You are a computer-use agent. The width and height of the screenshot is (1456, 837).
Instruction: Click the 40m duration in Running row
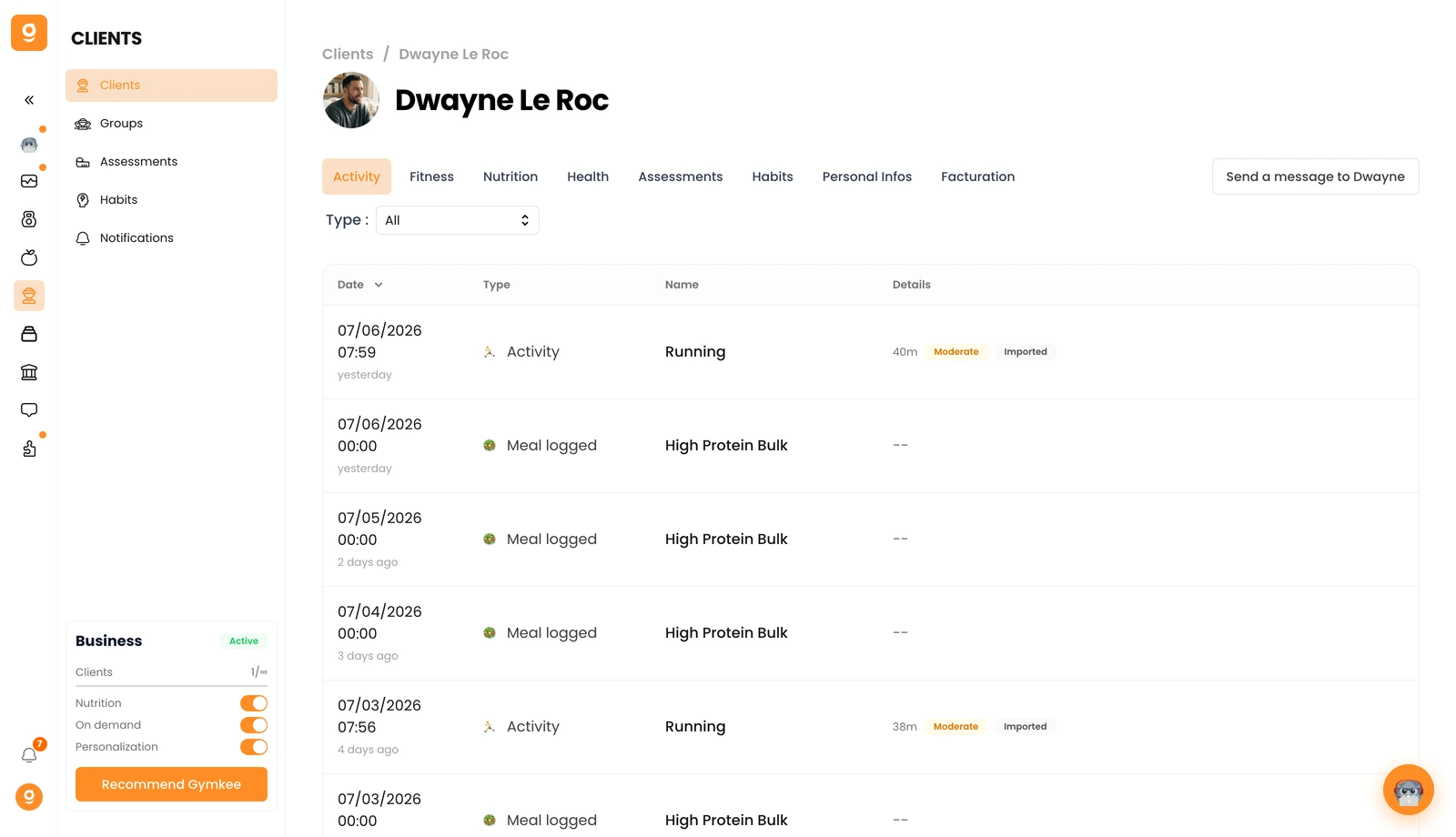pyautogui.click(x=905, y=352)
